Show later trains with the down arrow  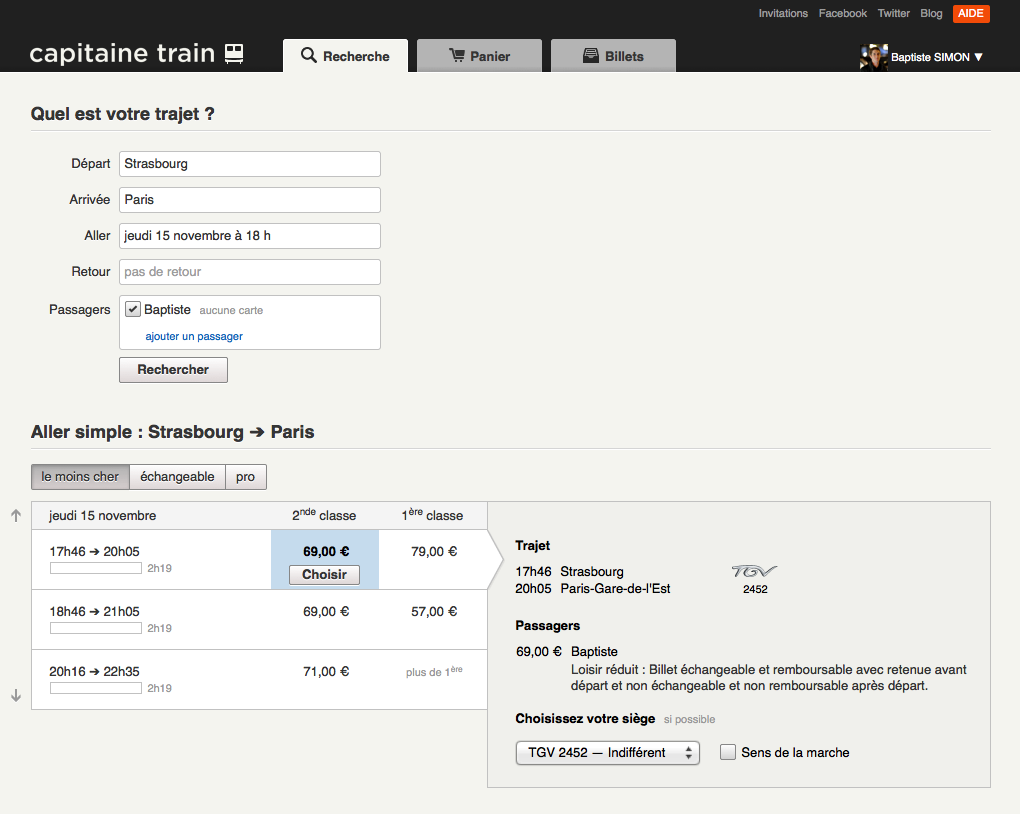pyautogui.click(x=16, y=696)
